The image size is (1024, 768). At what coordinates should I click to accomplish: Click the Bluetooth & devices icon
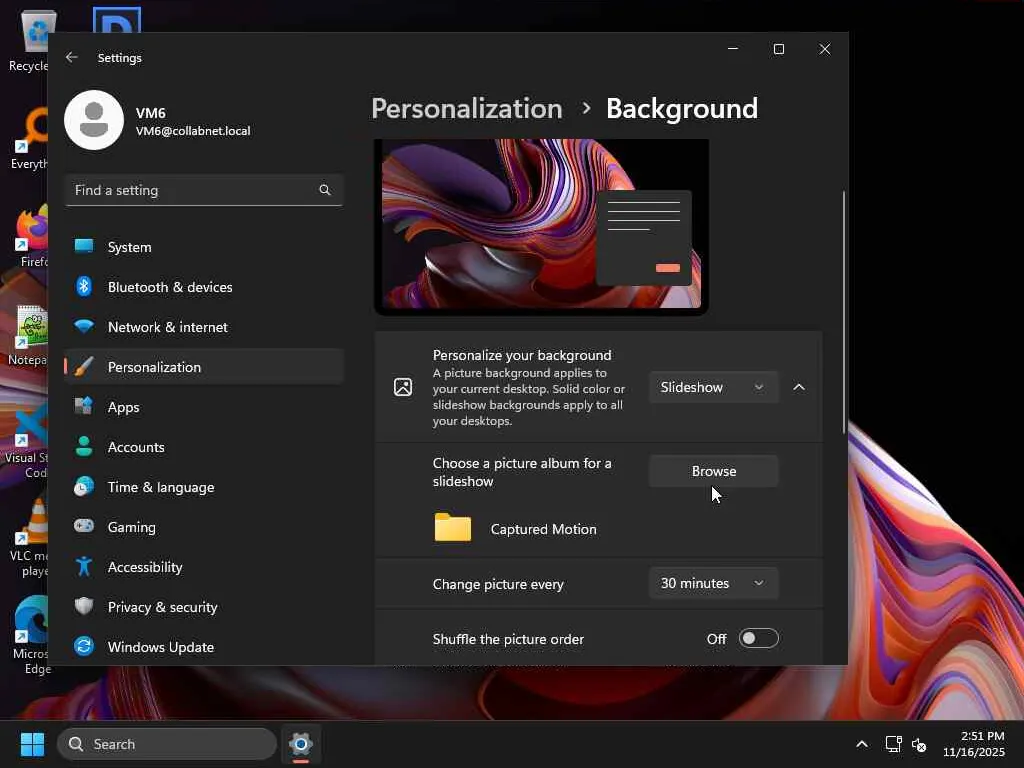coord(84,287)
